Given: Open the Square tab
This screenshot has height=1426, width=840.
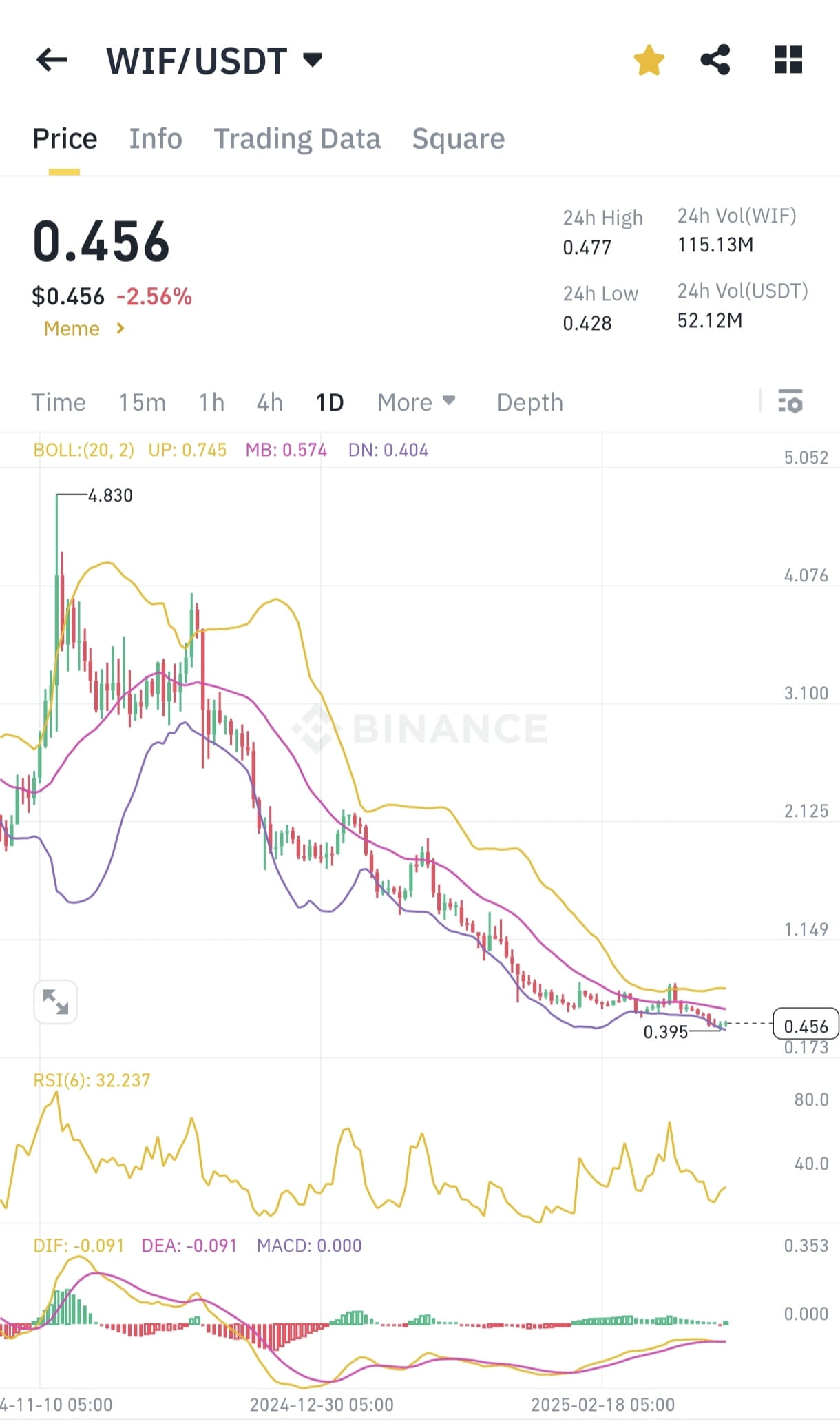Looking at the screenshot, I should (x=458, y=138).
